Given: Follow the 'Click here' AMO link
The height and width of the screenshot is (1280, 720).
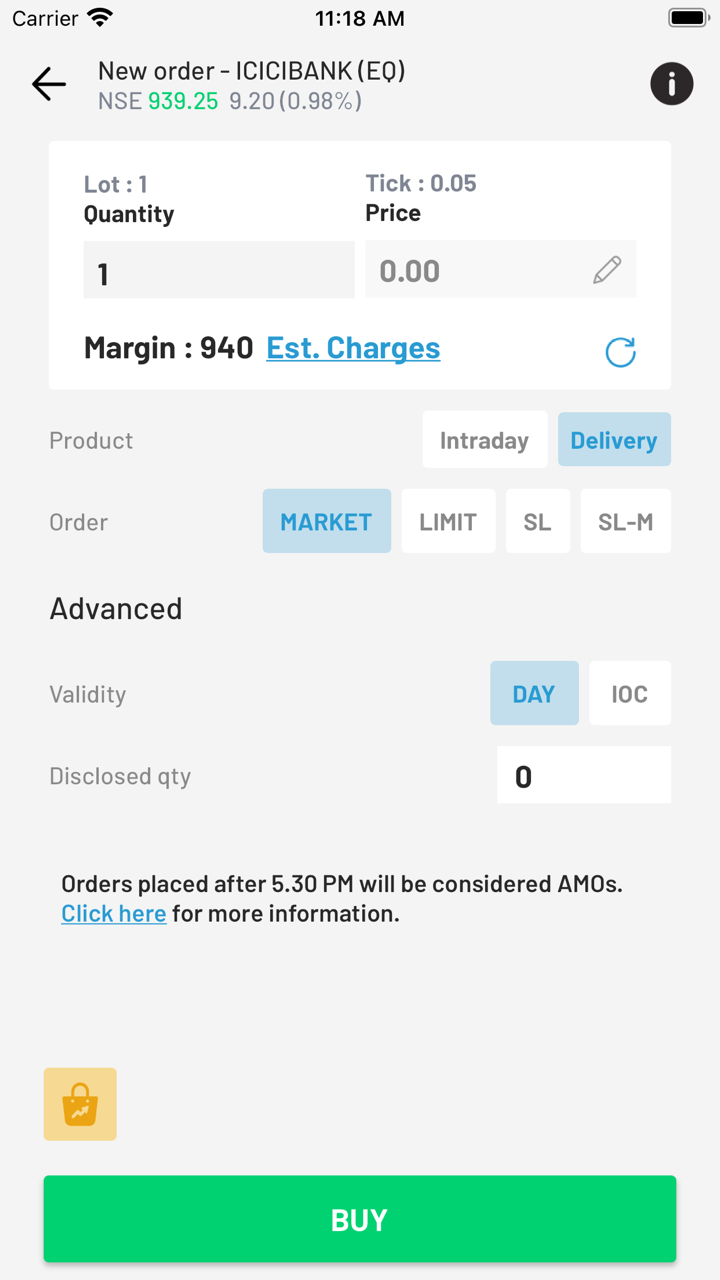Looking at the screenshot, I should point(114,913).
